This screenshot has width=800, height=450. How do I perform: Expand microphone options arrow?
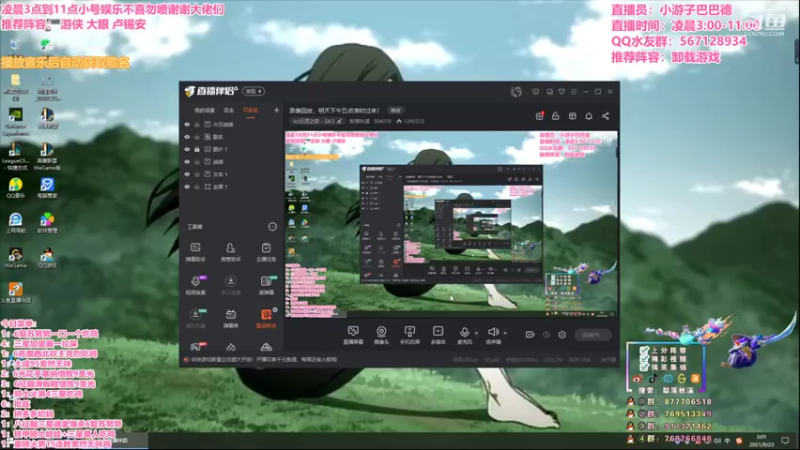tap(476, 333)
